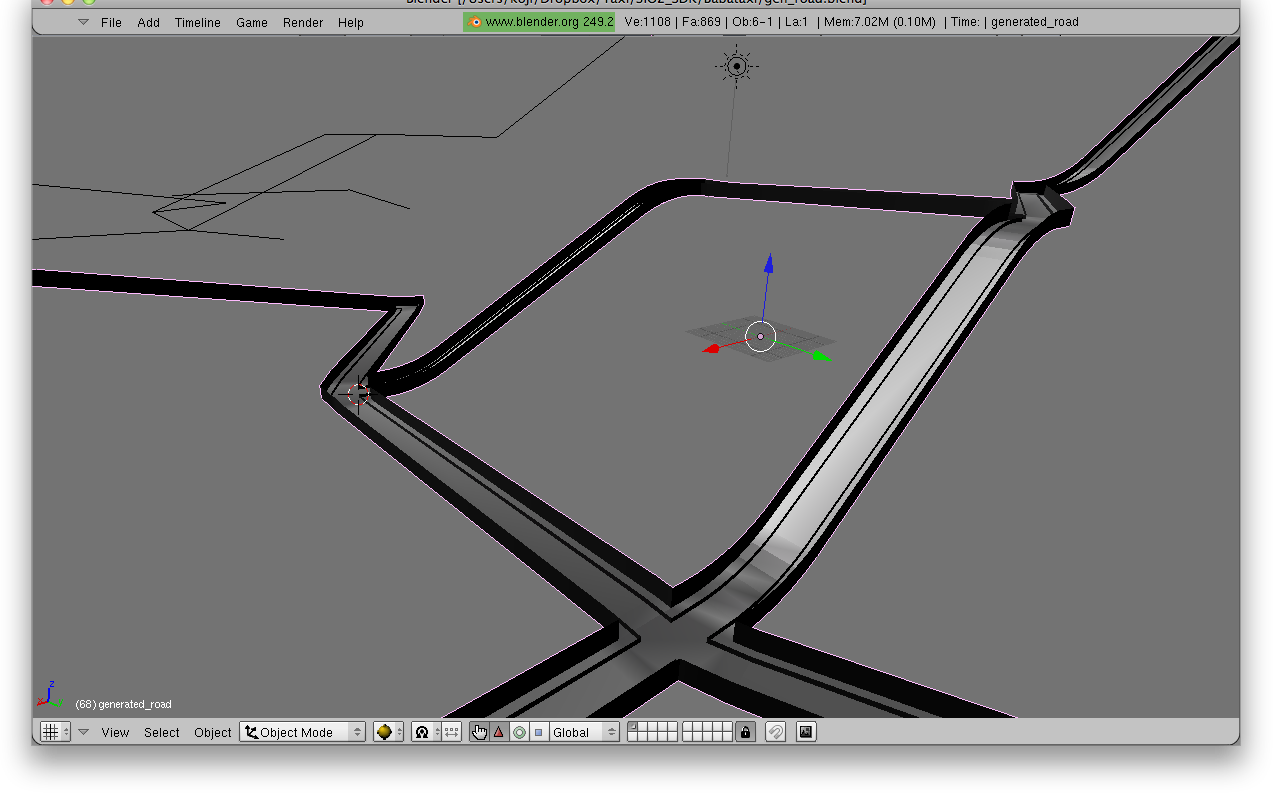Screen dimensions: 1280x800
Task: Open the Timeline menu
Action: click(198, 22)
